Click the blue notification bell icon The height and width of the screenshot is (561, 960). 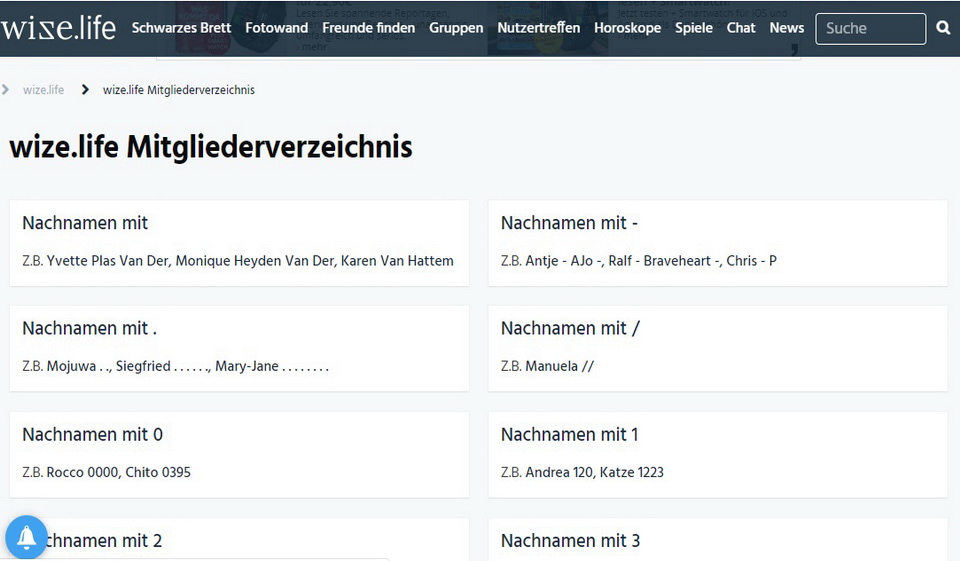point(27,538)
